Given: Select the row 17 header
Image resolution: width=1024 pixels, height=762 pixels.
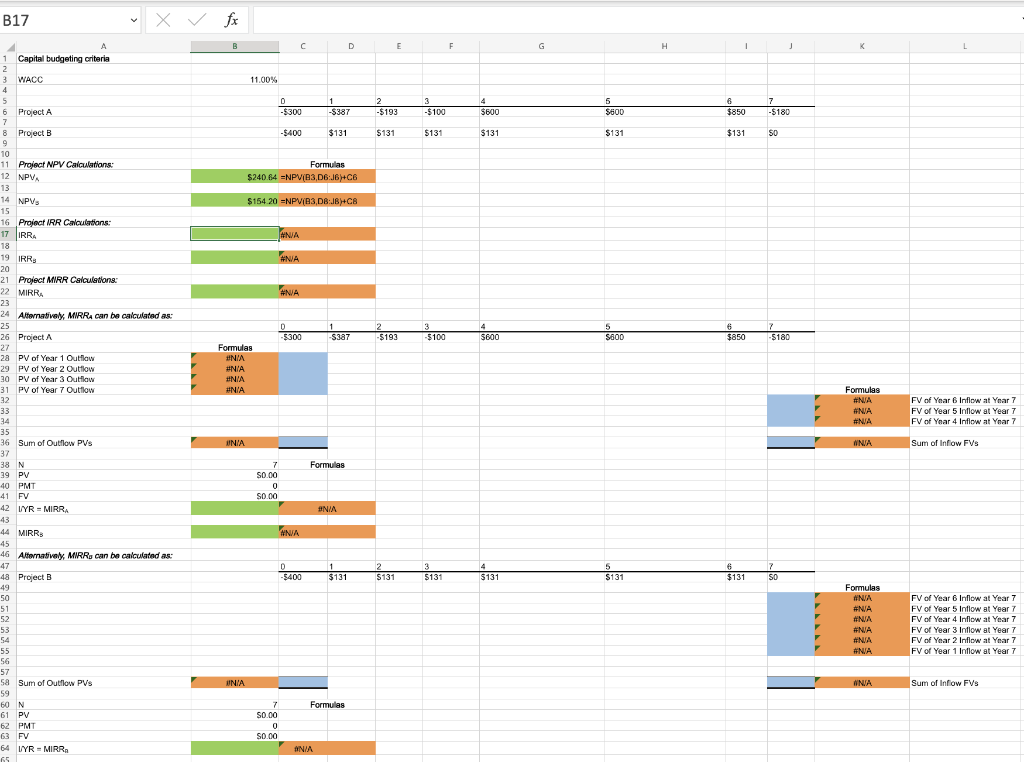Looking at the screenshot, I should click(x=7, y=233).
